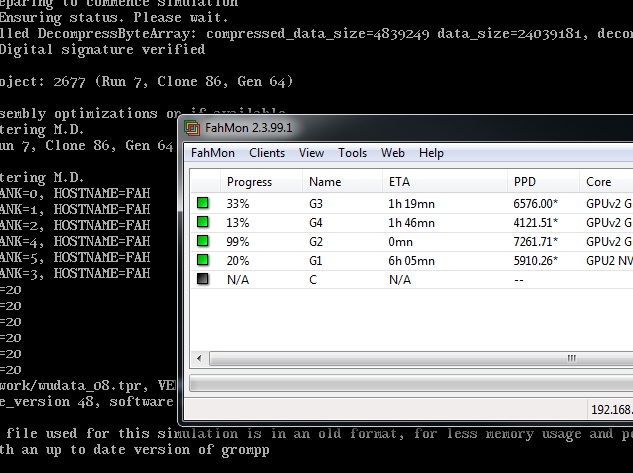Image resolution: width=633 pixels, height=473 pixels.
Task: Click the FahMon application icon in title bar
Action: [x=192, y=128]
